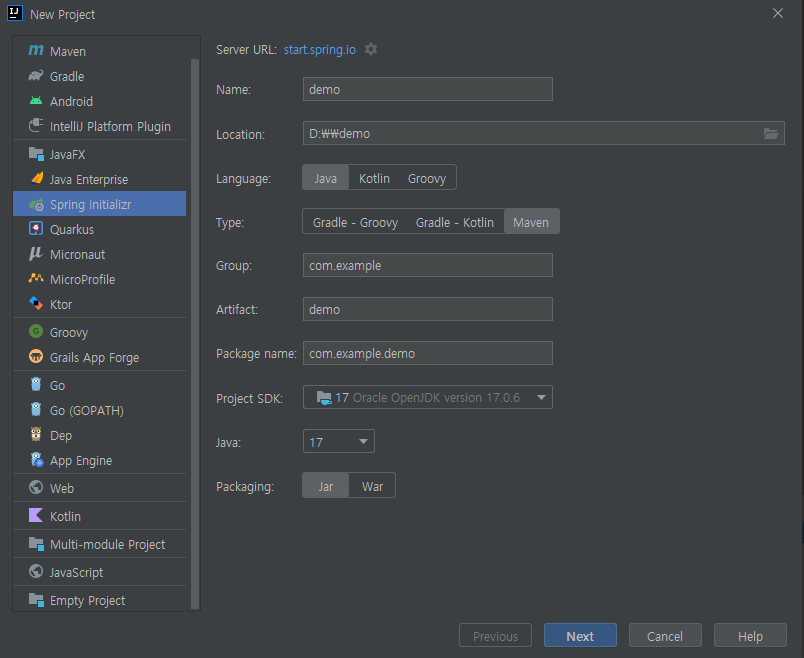
Task: Click the Previous button
Action: click(x=495, y=636)
